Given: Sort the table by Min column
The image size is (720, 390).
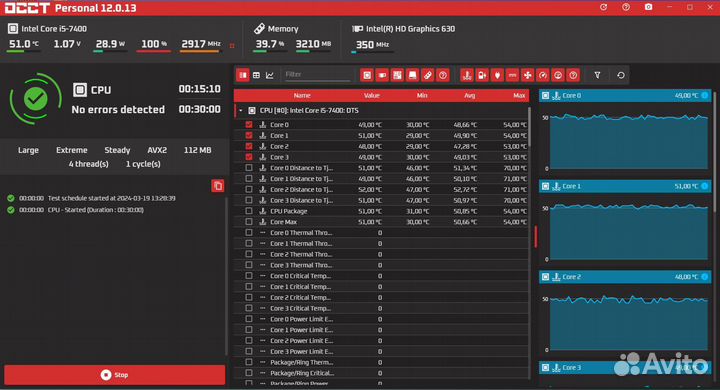Looking at the screenshot, I should click(422, 96).
